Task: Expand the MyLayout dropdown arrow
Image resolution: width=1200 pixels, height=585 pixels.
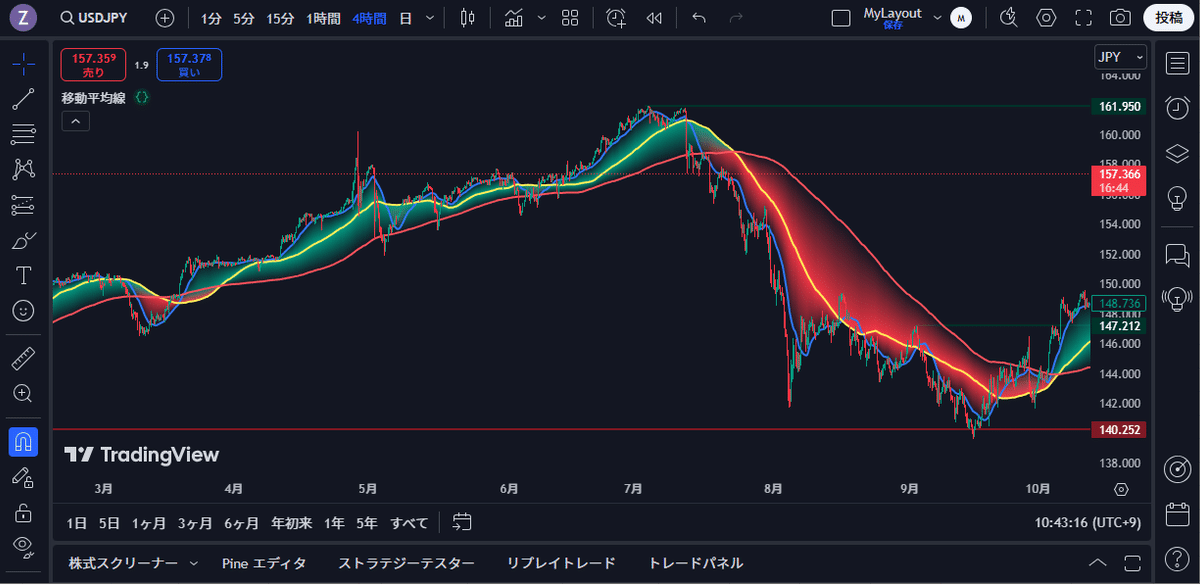Action: (x=937, y=17)
